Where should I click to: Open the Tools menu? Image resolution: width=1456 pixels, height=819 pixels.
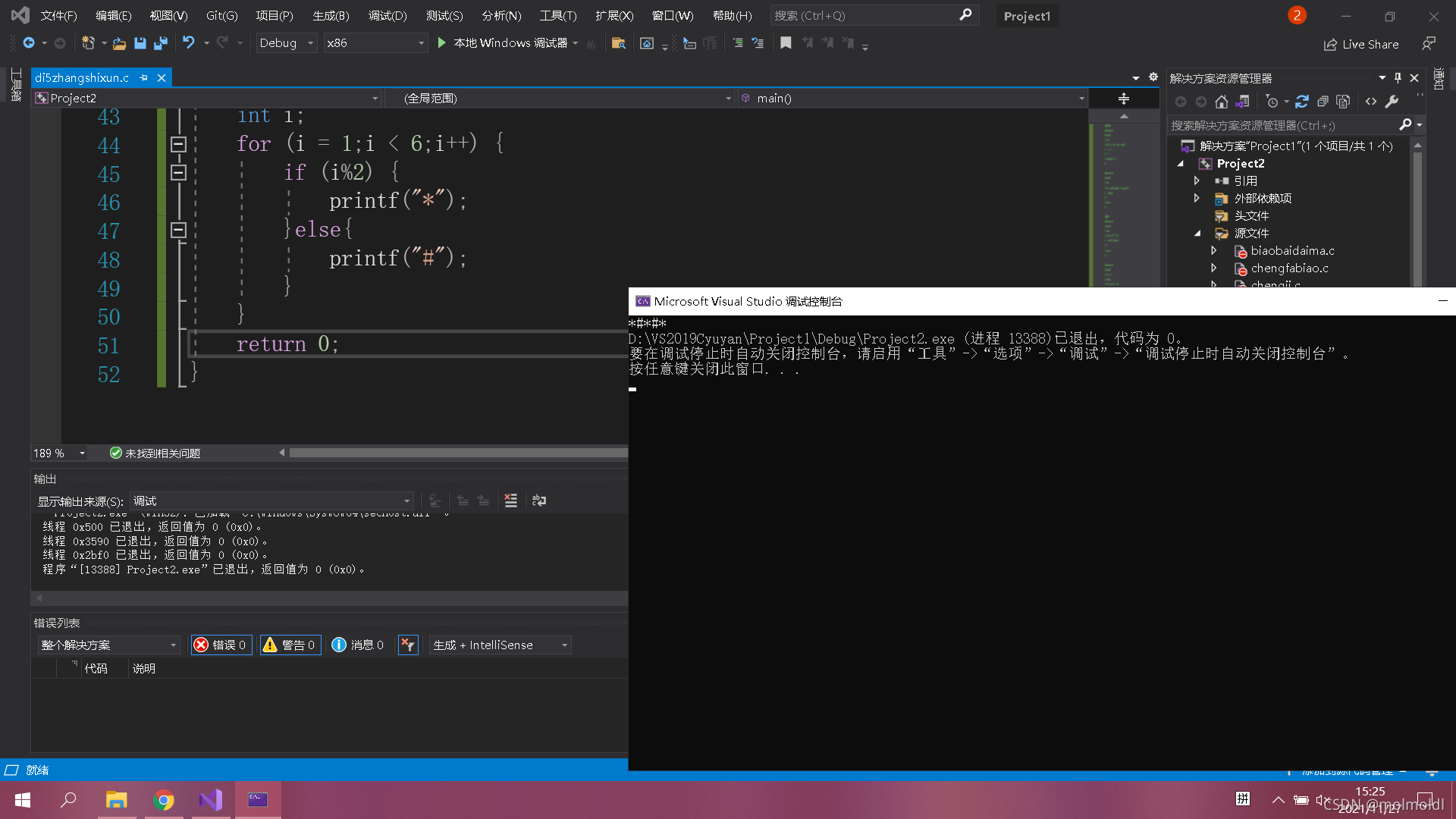(557, 15)
